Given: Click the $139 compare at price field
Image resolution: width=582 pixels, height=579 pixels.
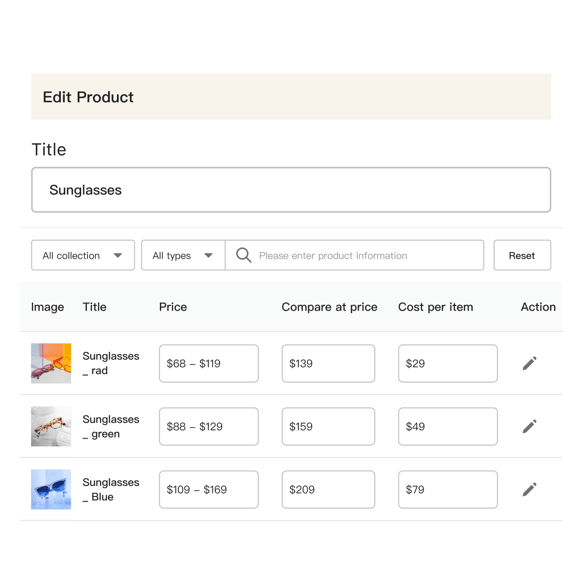Looking at the screenshot, I should pyautogui.click(x=328, y=363).
